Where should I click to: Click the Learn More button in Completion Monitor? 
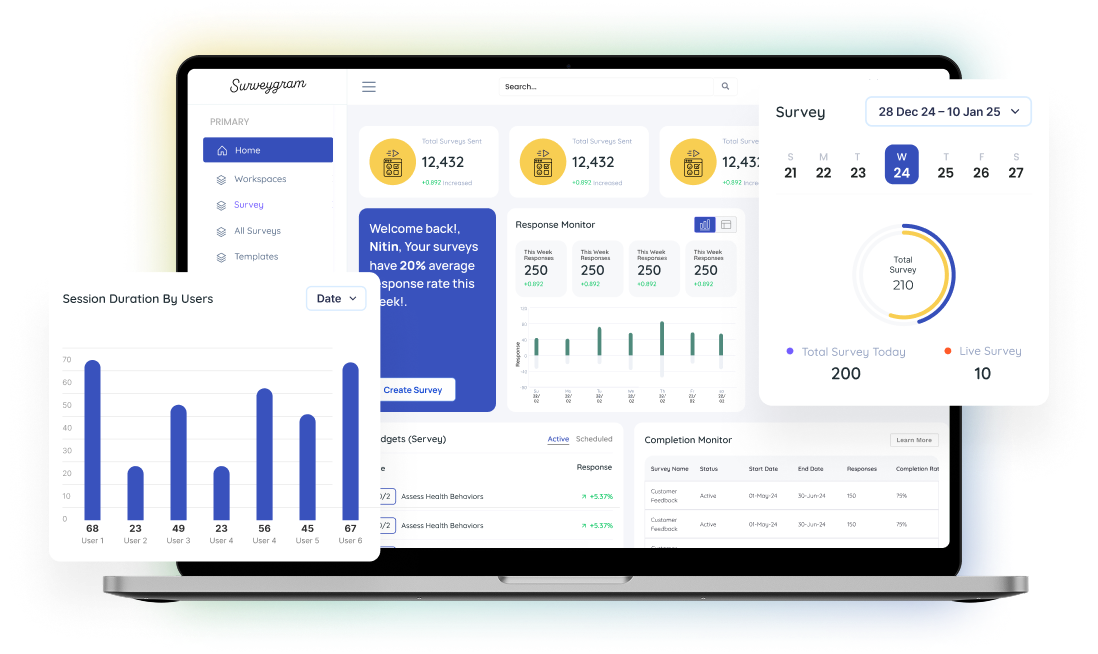pos(913,439)
